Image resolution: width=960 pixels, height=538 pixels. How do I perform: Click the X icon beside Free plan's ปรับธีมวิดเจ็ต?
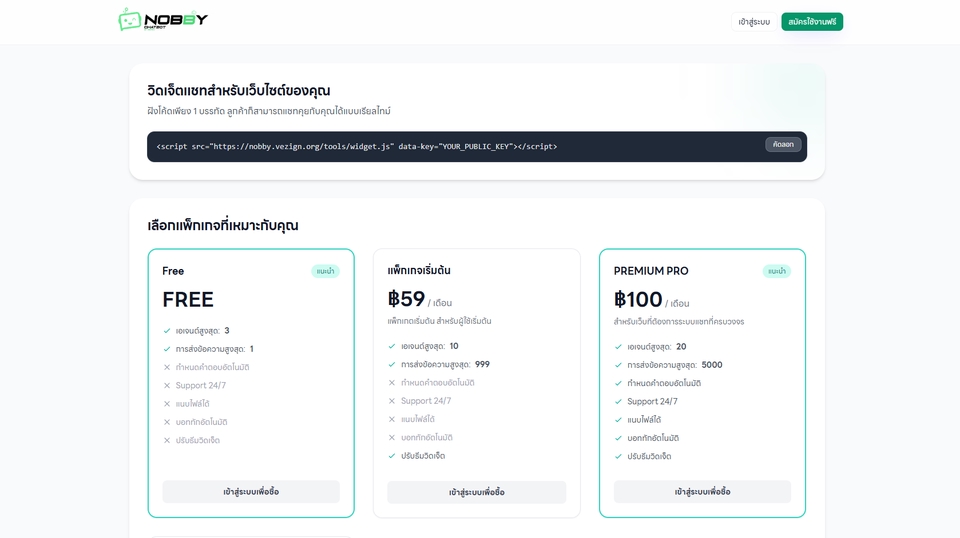click(167, 440)
